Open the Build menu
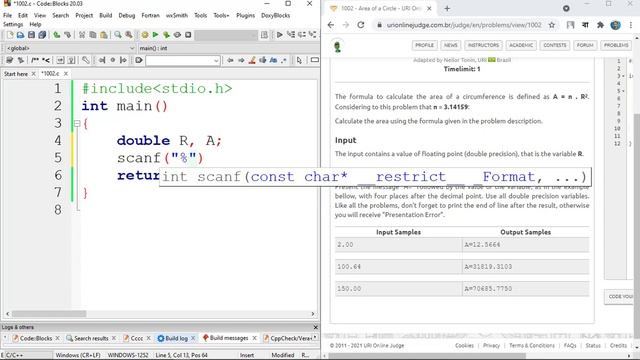 106,16
